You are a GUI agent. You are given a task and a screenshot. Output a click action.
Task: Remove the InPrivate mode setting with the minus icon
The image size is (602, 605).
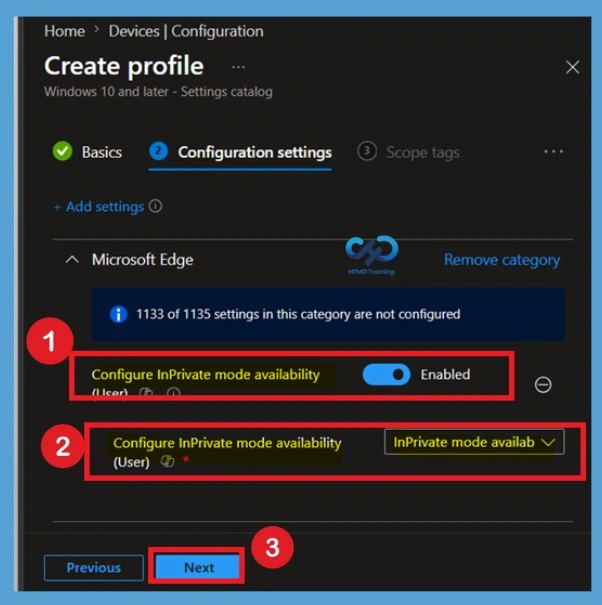point(543,385)
